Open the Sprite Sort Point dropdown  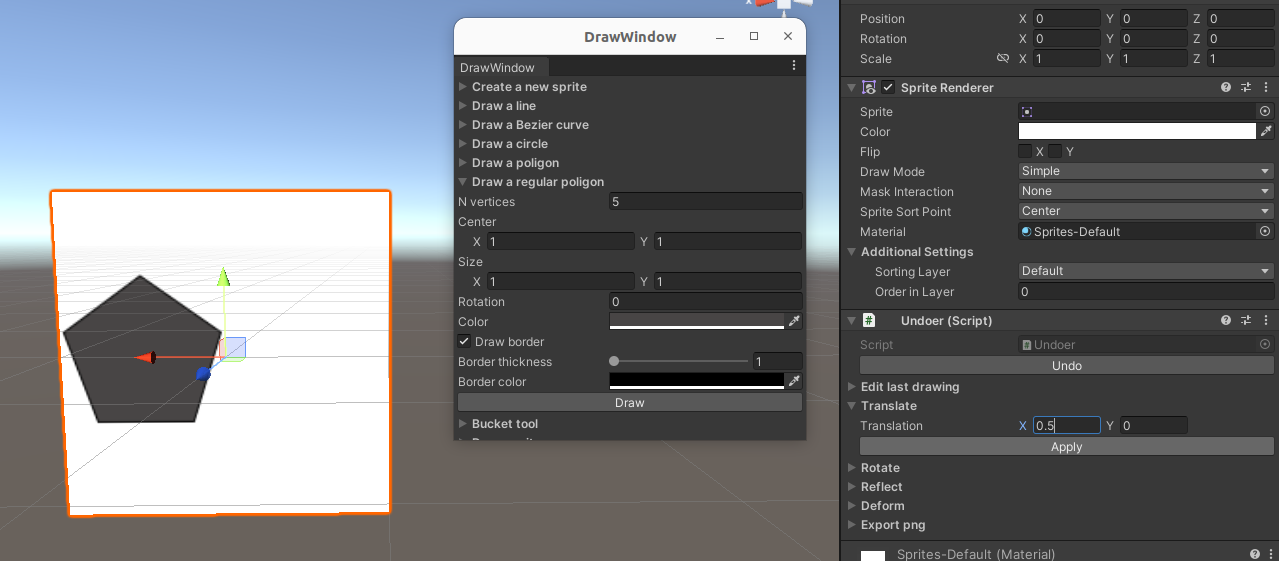[1146, 211]
